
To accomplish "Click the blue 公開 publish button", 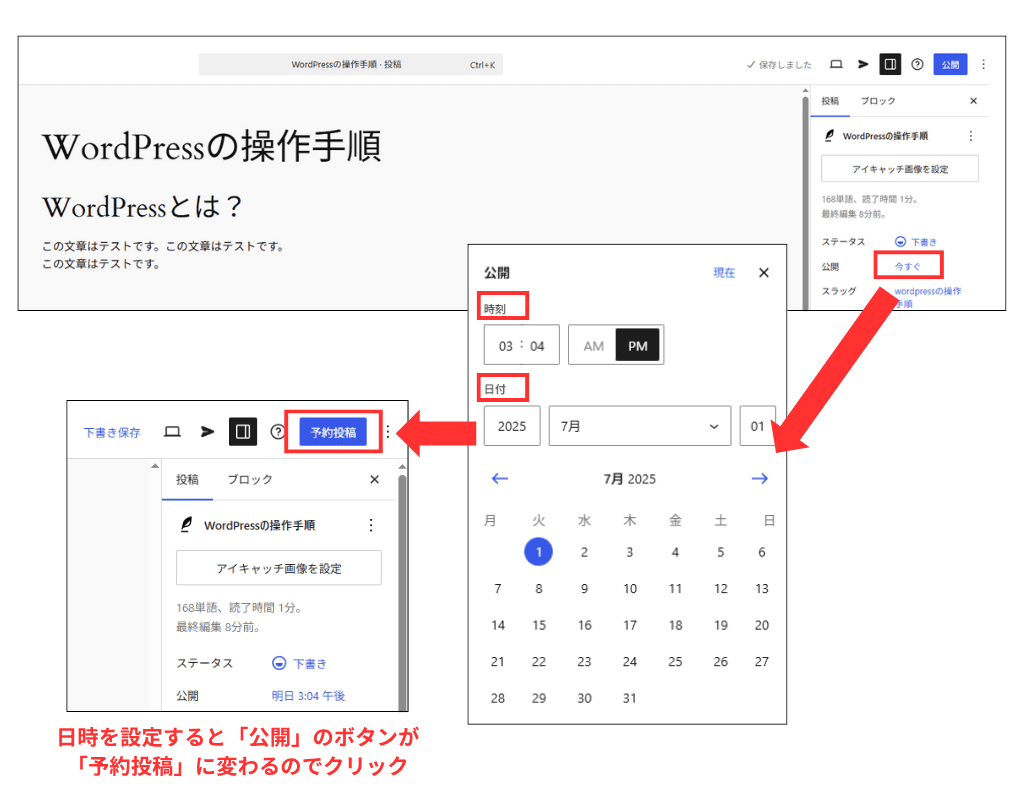I will click(949, 64).
